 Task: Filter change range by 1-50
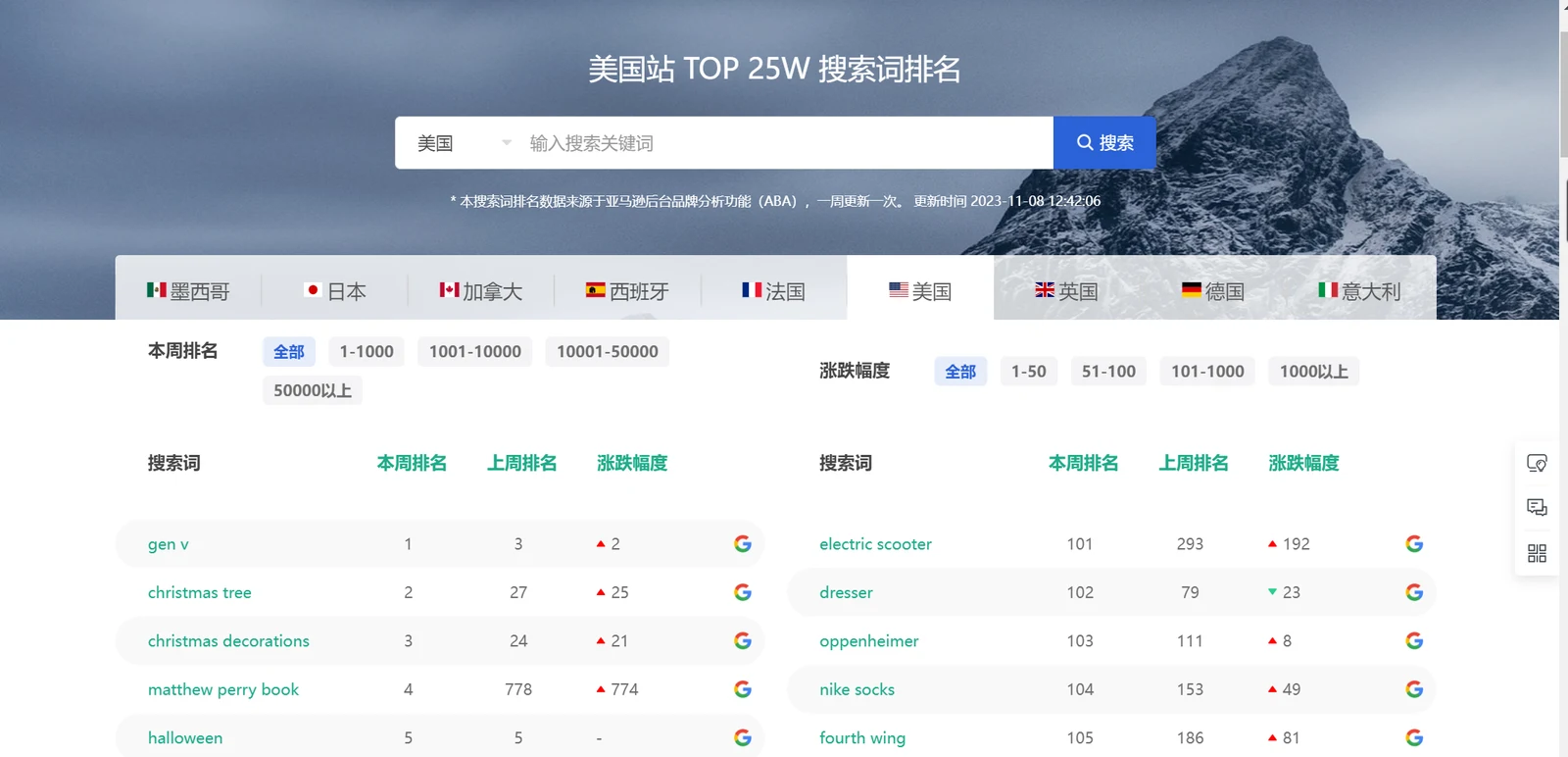click(1029, 371)
